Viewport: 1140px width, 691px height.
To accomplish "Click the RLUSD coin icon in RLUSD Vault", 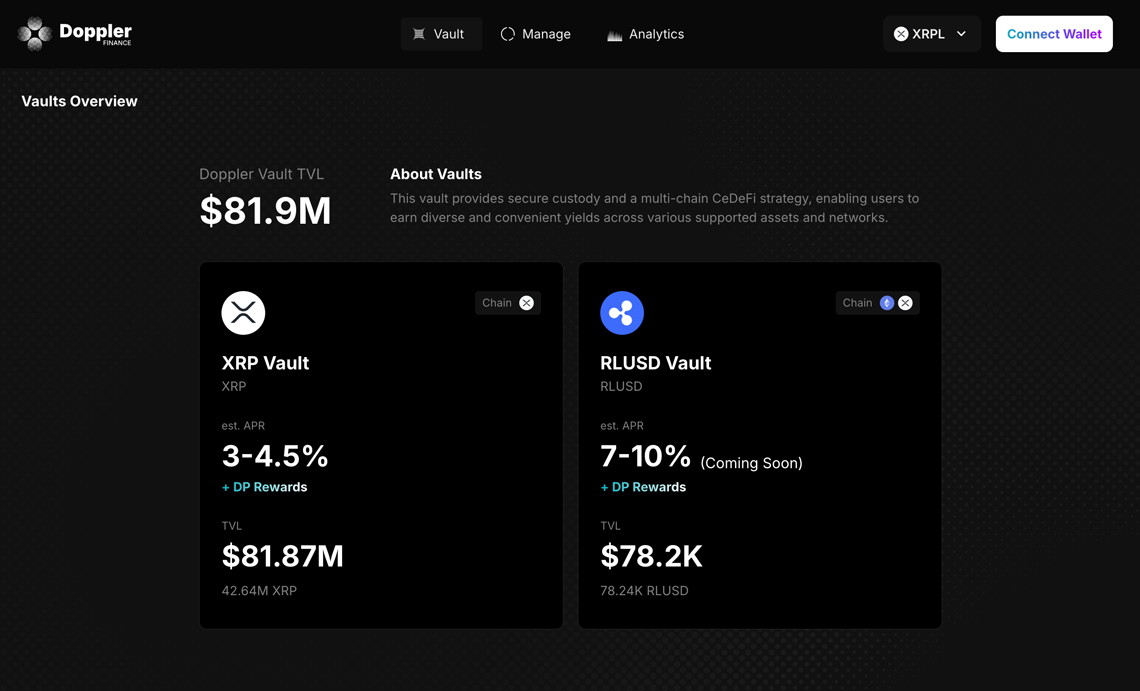I will [x=622, y=313].
